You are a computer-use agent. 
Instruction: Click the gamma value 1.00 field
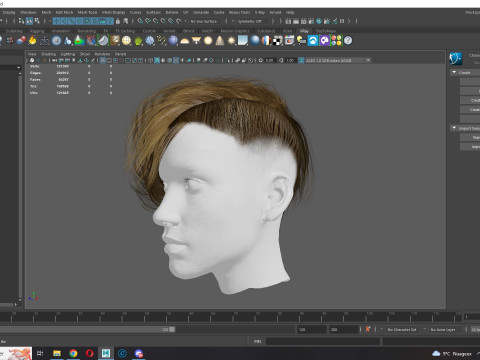290,60
